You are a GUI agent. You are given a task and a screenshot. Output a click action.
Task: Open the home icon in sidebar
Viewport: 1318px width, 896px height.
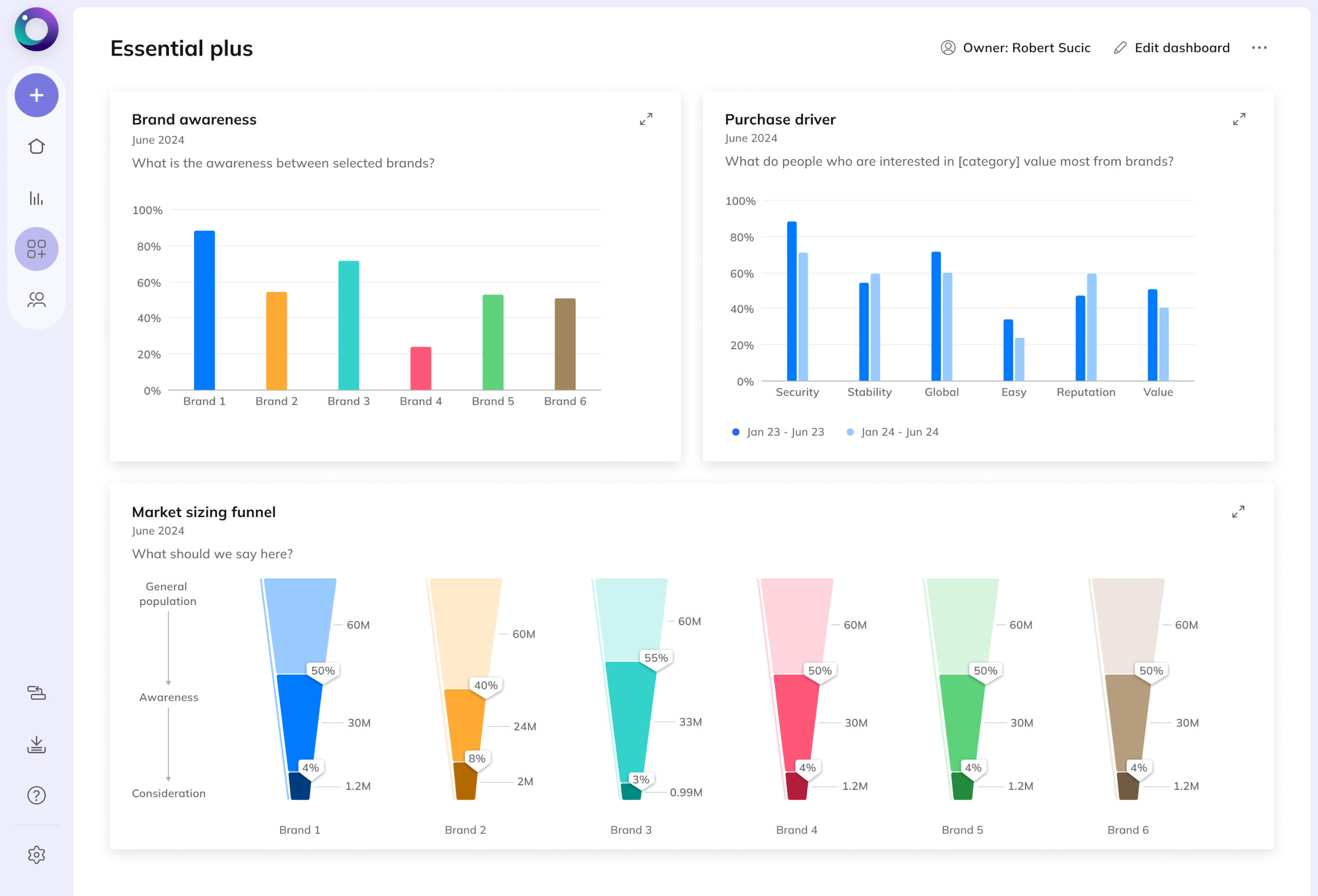click(36, 146)
